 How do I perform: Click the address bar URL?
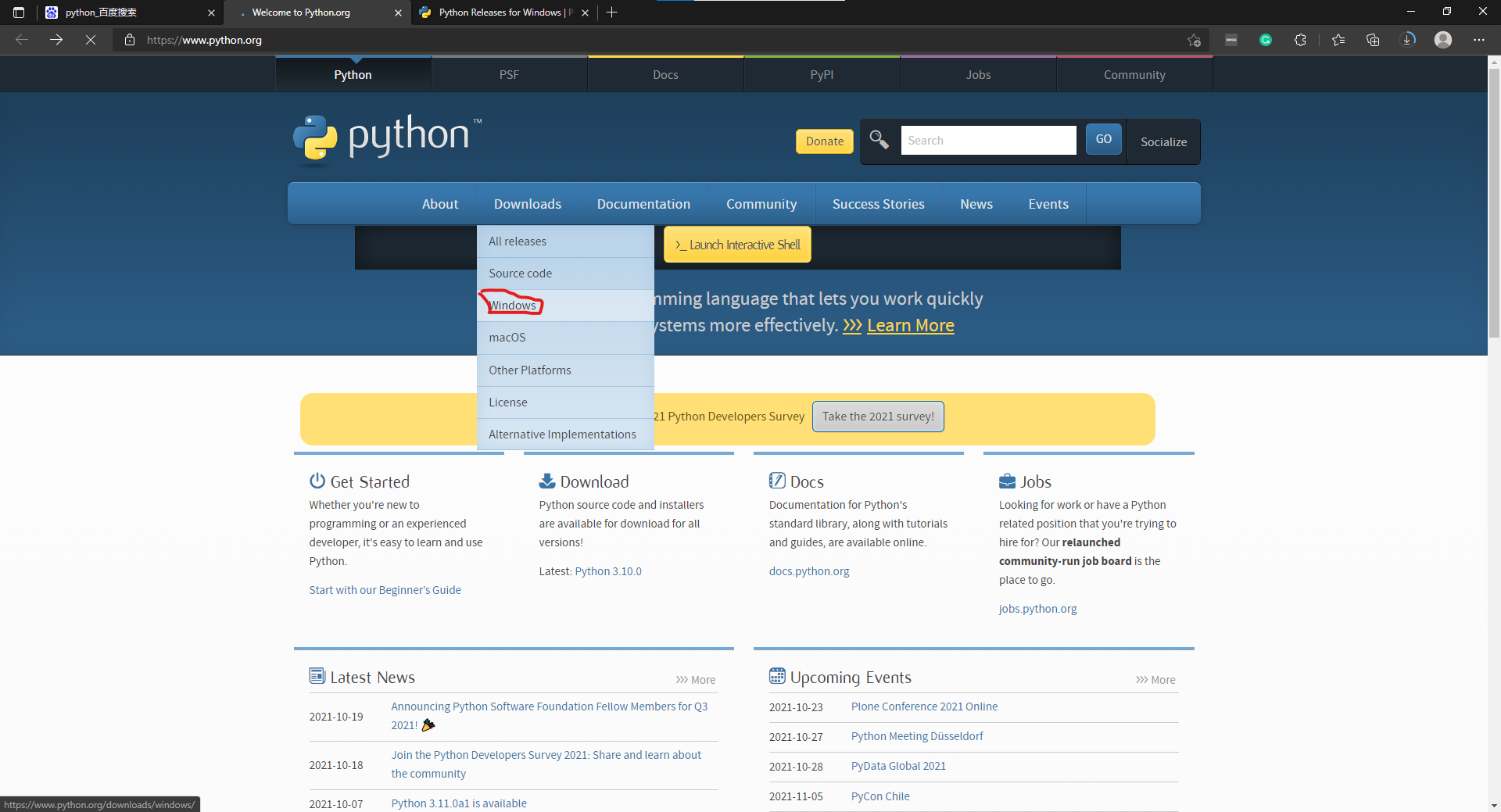coord(205,40)
